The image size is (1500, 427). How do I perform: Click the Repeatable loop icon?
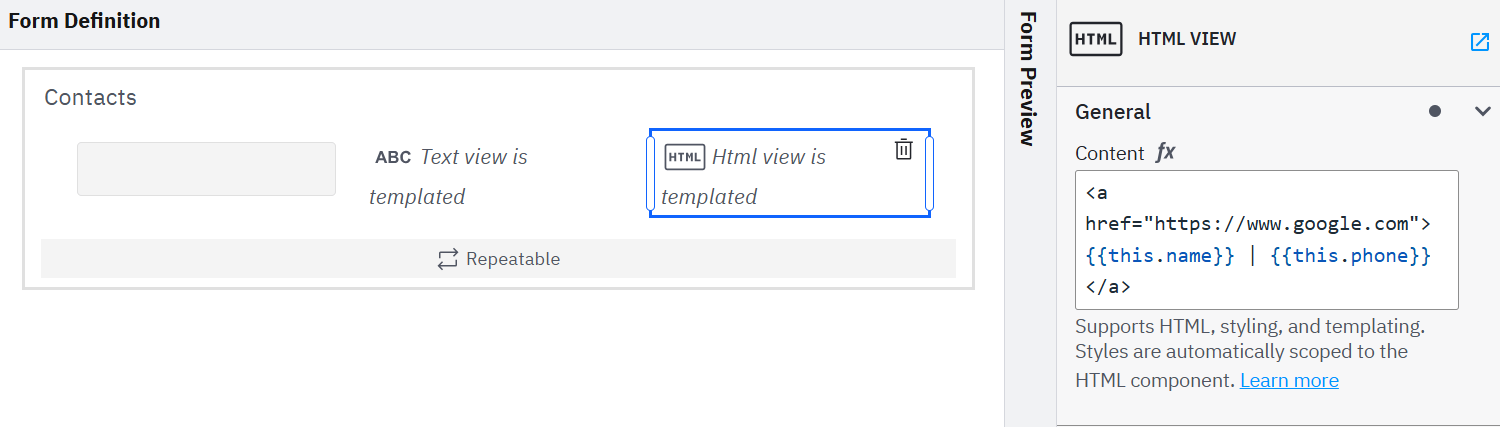click(447, 259)
